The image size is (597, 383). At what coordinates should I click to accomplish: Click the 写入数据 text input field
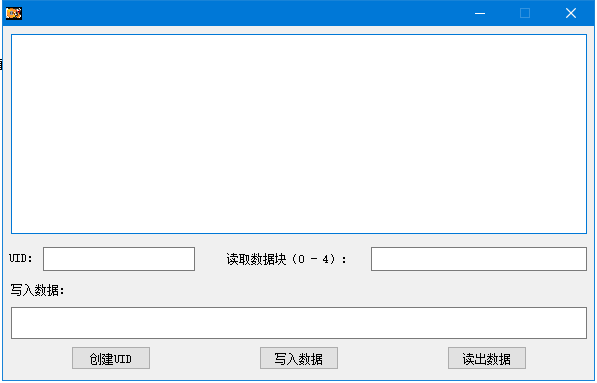[x=299, y=323]
